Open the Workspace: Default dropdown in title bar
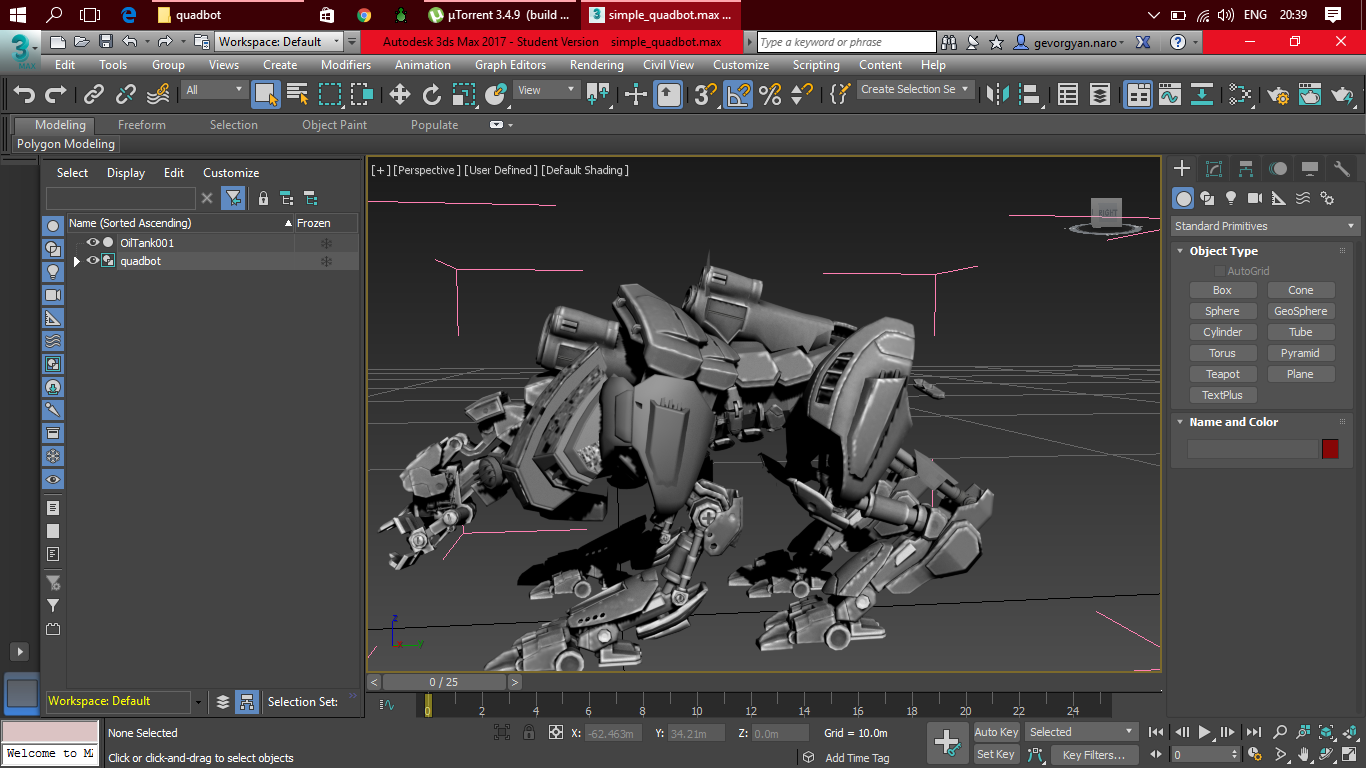 [x=279, y=42]
